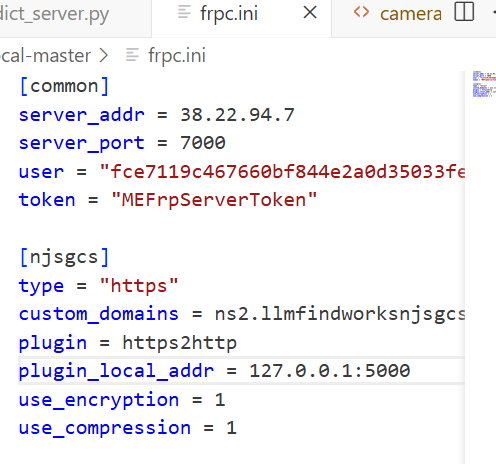This screenshot has width=496, height=464.
Task: Click the type key name
Action: click(x=41, y=286)
